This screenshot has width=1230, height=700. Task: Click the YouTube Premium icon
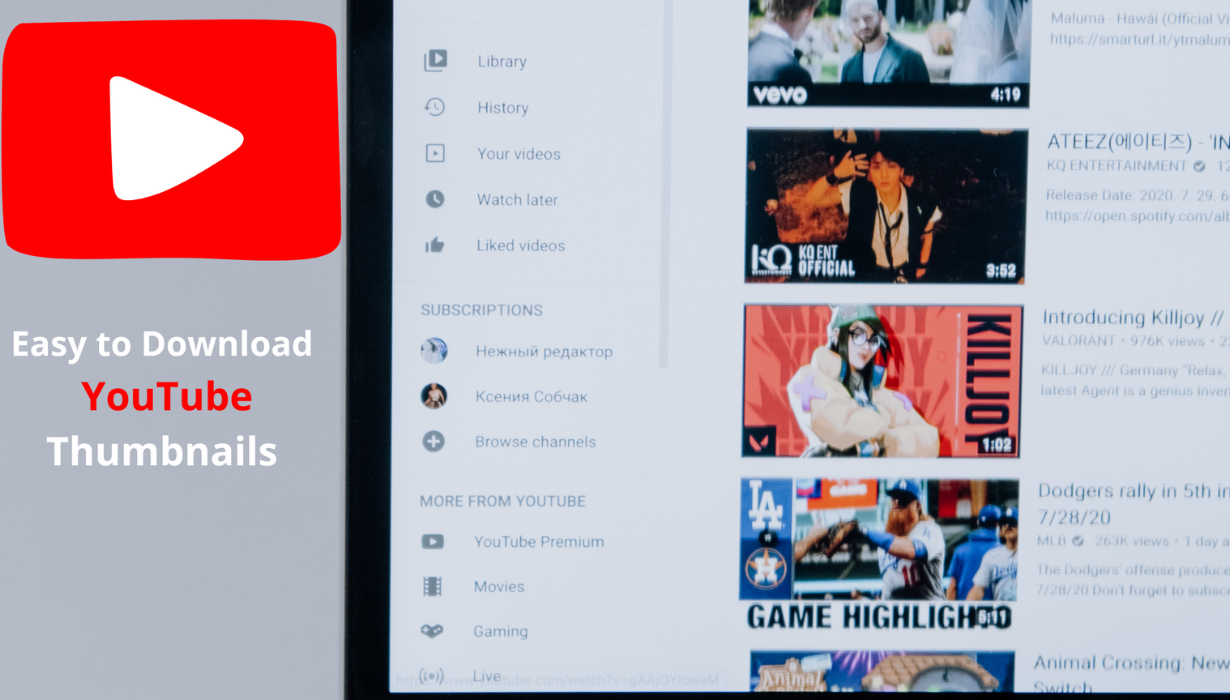(432, 542)
